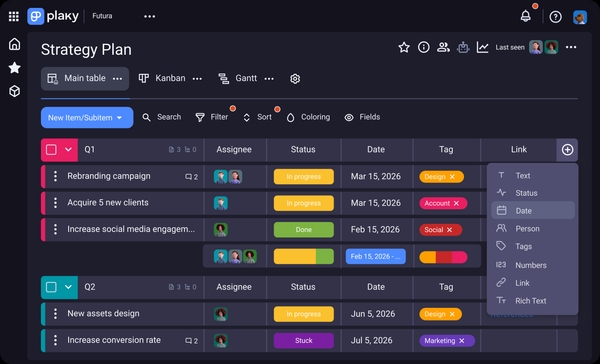Click Q1 status summary progress bar
600x364 pixels.
tap(303, 256)
